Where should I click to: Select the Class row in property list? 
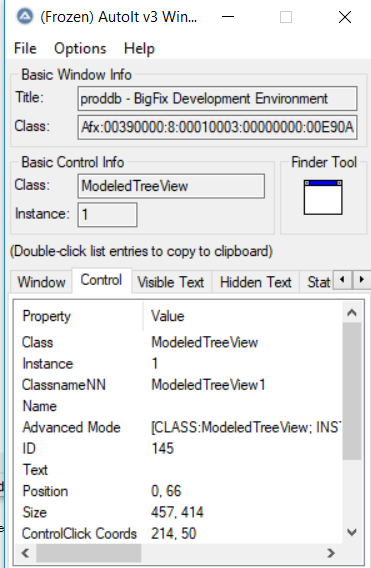coord(178,342)
